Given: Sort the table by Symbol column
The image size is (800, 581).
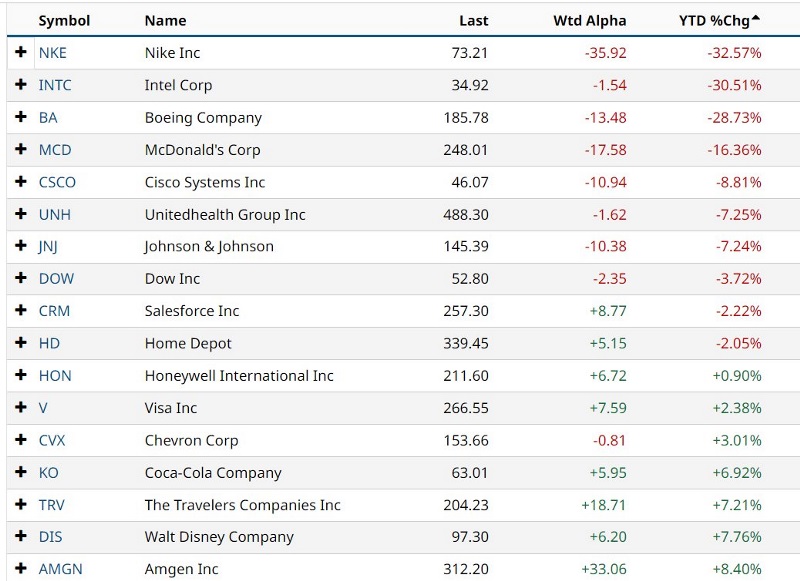Looking at the screenshot, I should (64, 20).
